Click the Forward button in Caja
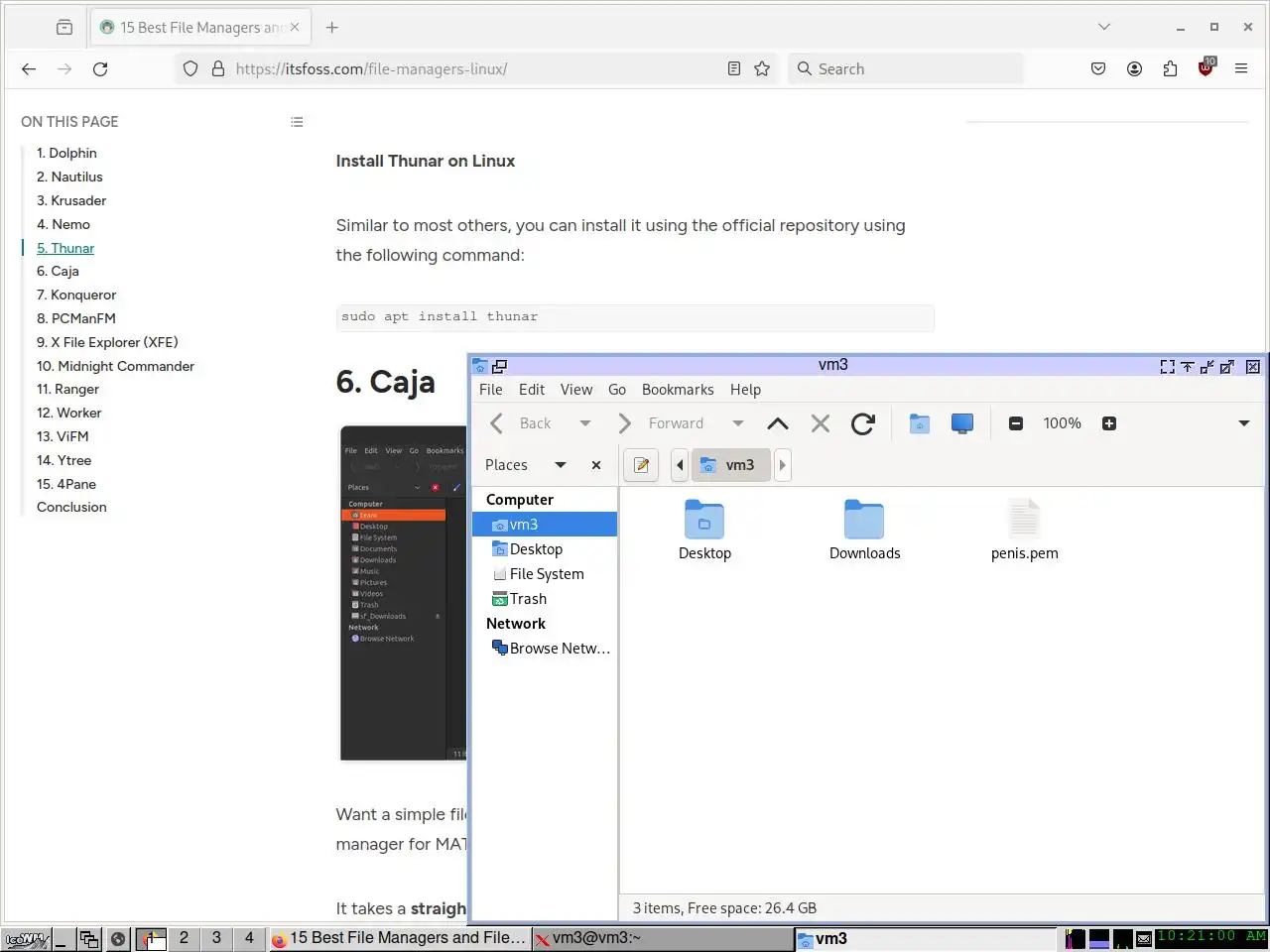 (661, 423)
